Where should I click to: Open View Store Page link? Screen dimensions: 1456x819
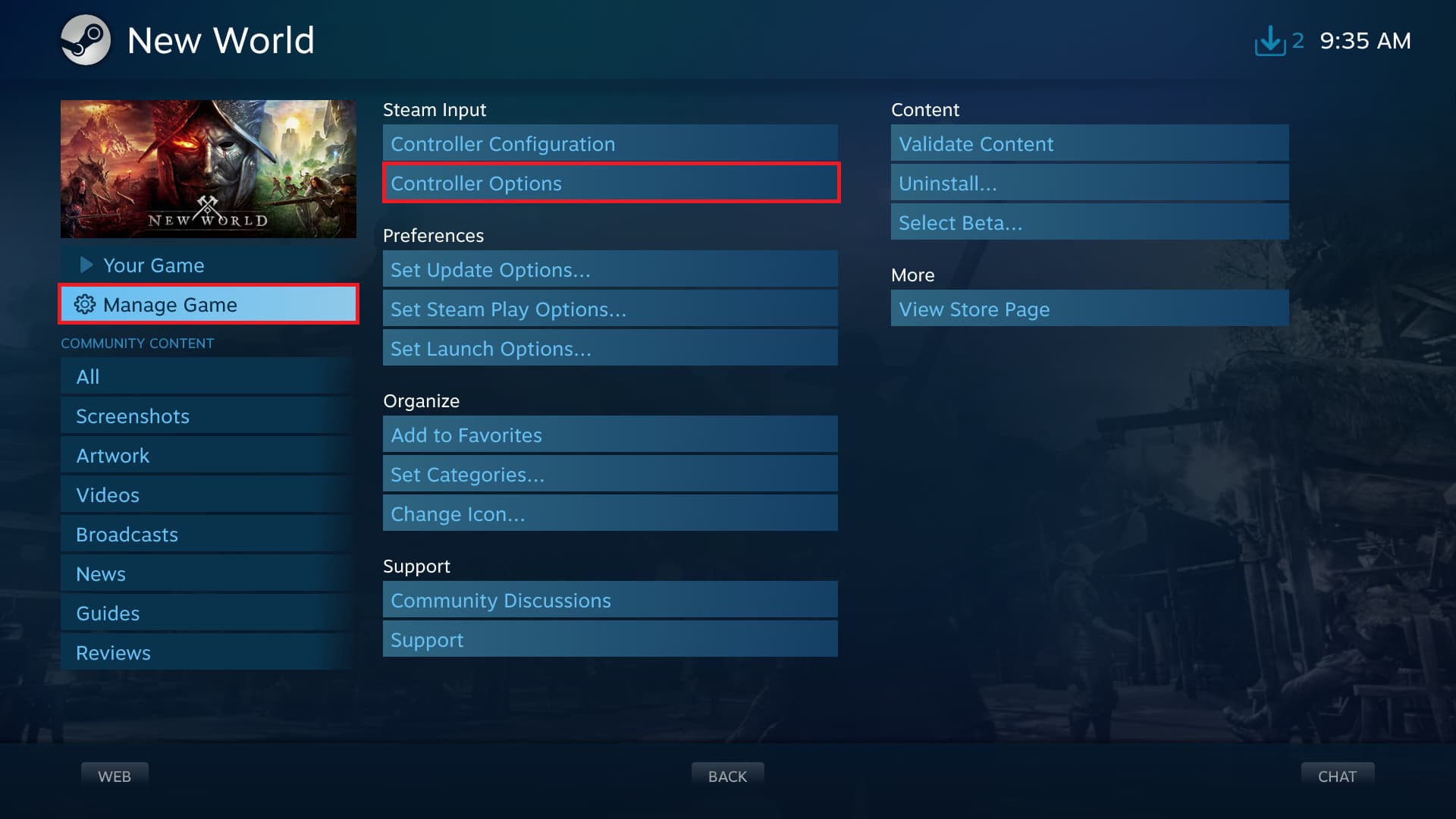pos(1089,308)
